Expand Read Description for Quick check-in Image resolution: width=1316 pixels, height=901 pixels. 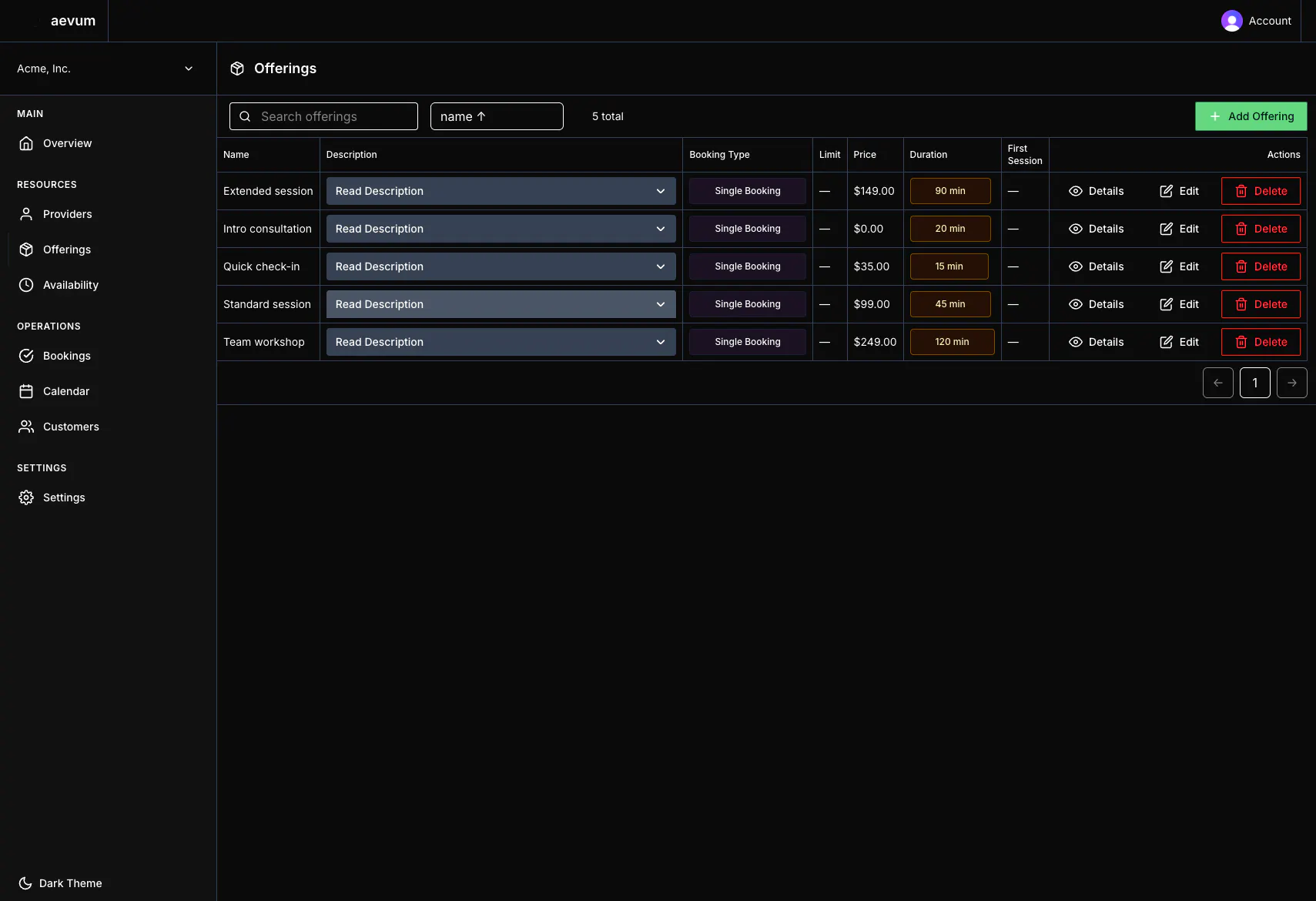click(x=501, y=266)
